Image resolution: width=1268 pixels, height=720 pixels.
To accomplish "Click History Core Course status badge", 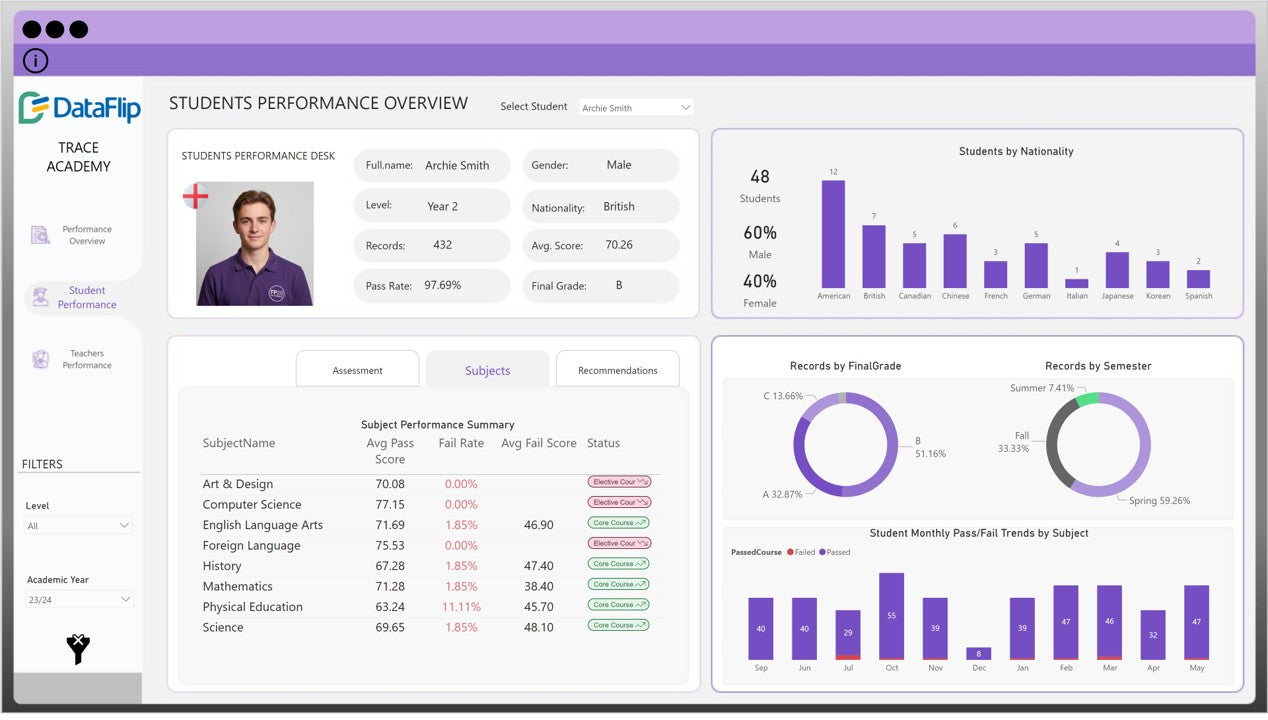I will [619, 563].
